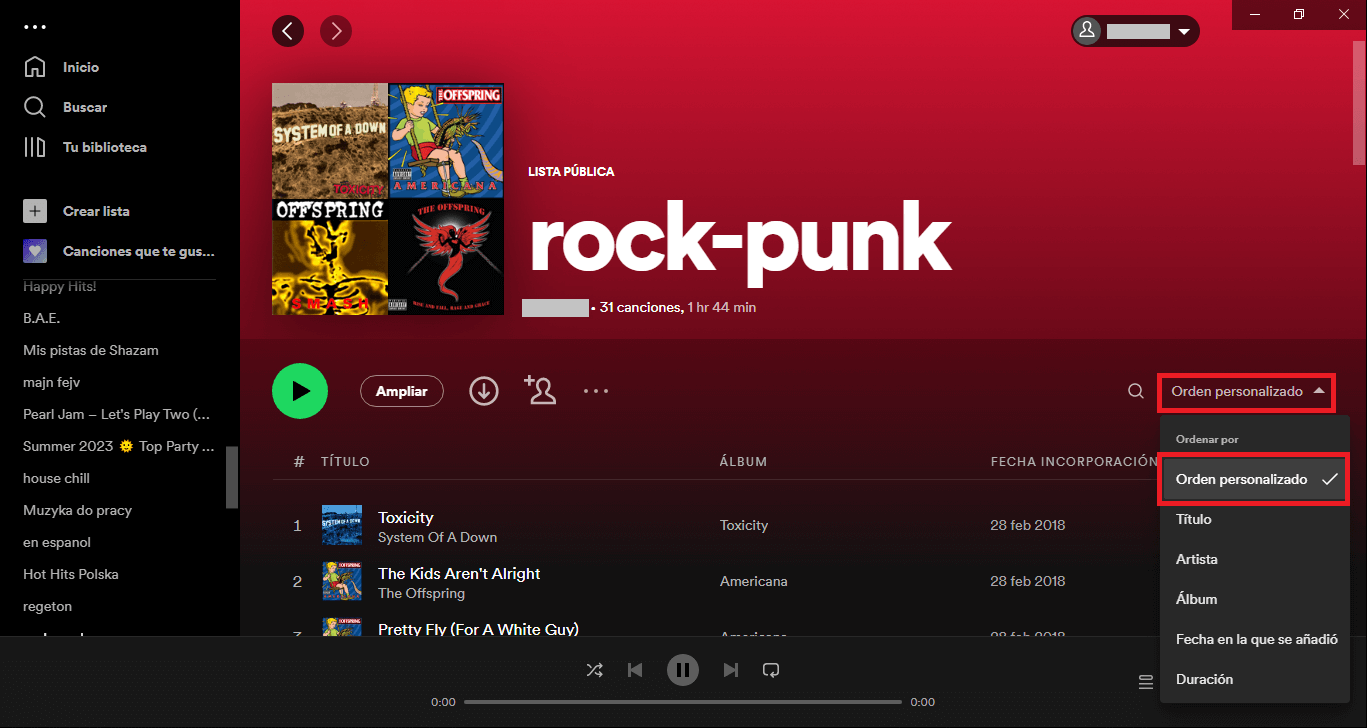
Task: Click the Crear lista label
Action: [x=96, y=211]
